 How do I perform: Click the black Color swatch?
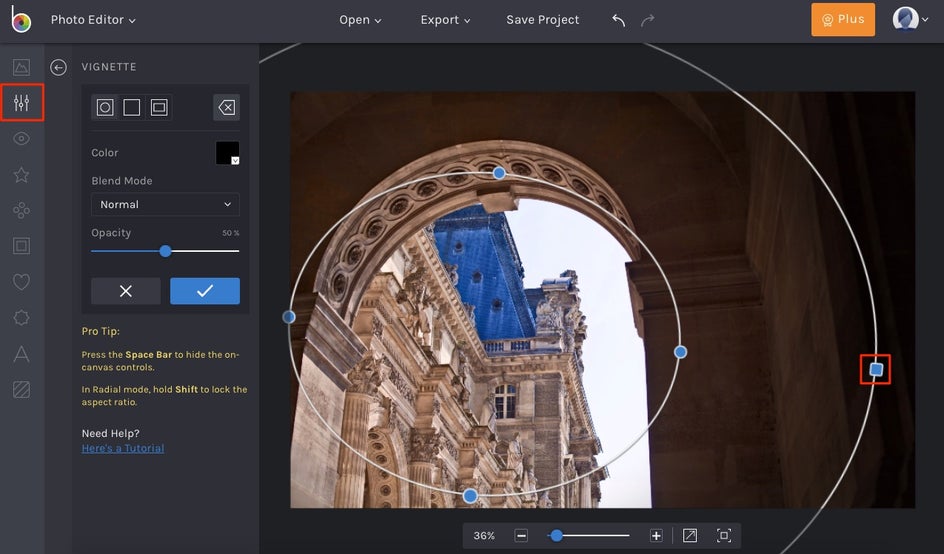227,153
